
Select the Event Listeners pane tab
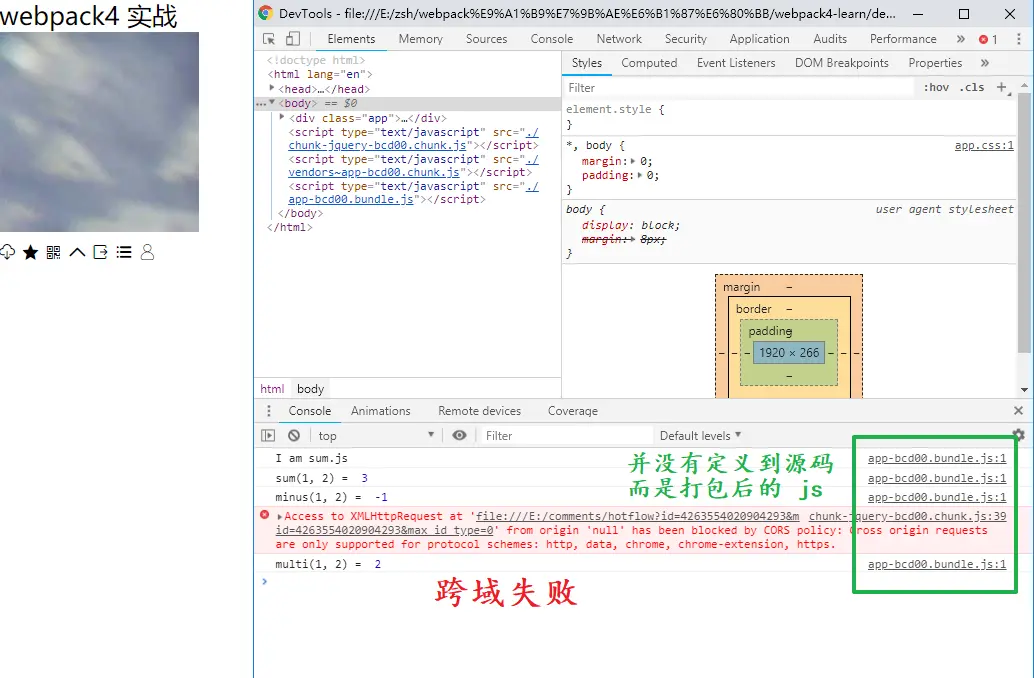point(736,63)
